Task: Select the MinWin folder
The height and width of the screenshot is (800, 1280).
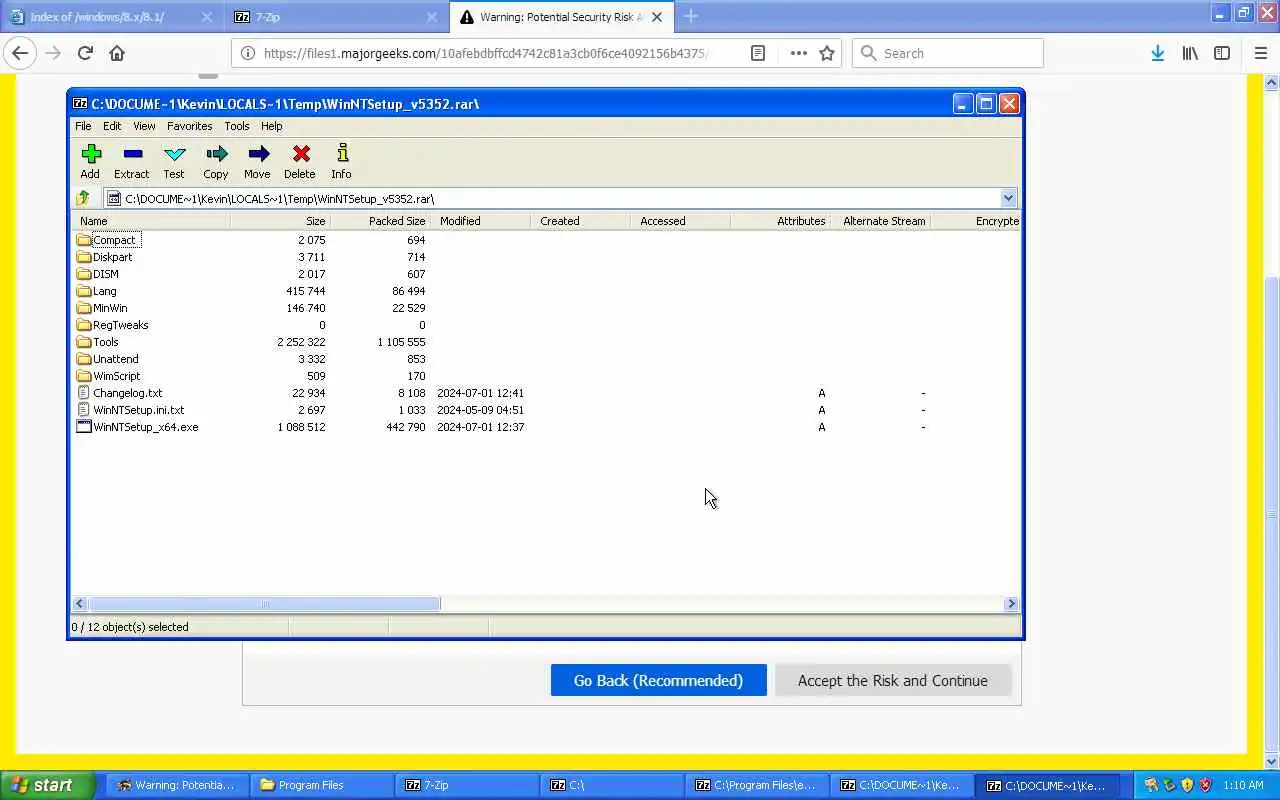Action: pos(102,308)
